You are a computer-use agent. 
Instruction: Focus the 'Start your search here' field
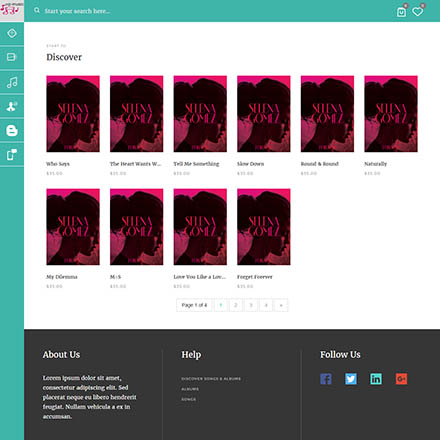tap(77, 11)
